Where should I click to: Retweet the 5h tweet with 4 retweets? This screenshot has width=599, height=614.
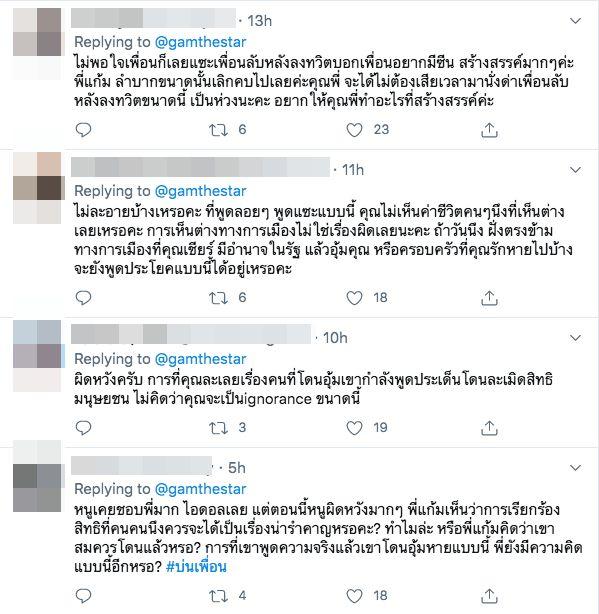(218, 596)
